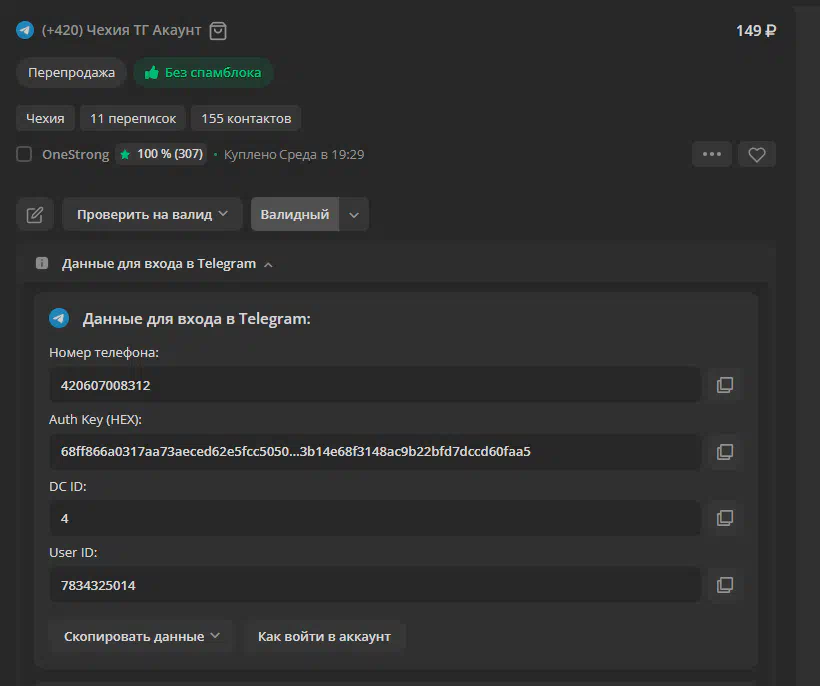The image size is (820, 686).
Task: Click the thumbs-up icon on Без спамблока
Action: tap(152, 73)
